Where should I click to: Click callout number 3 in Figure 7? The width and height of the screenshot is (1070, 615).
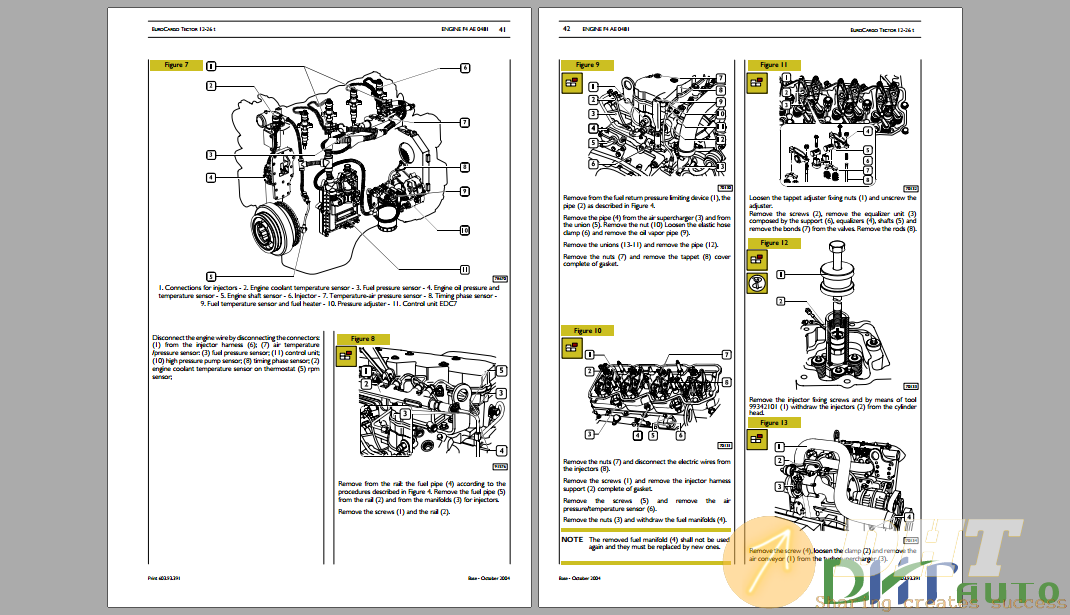coord(211,155)
